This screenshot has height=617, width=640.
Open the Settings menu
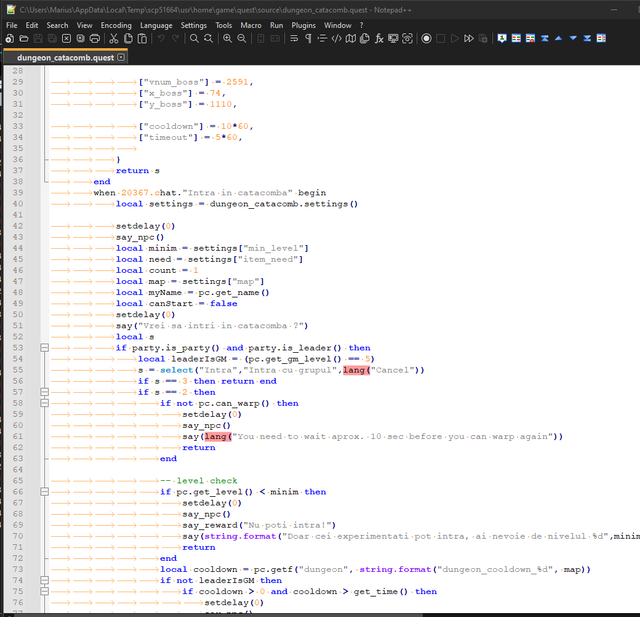click(194, 25)
